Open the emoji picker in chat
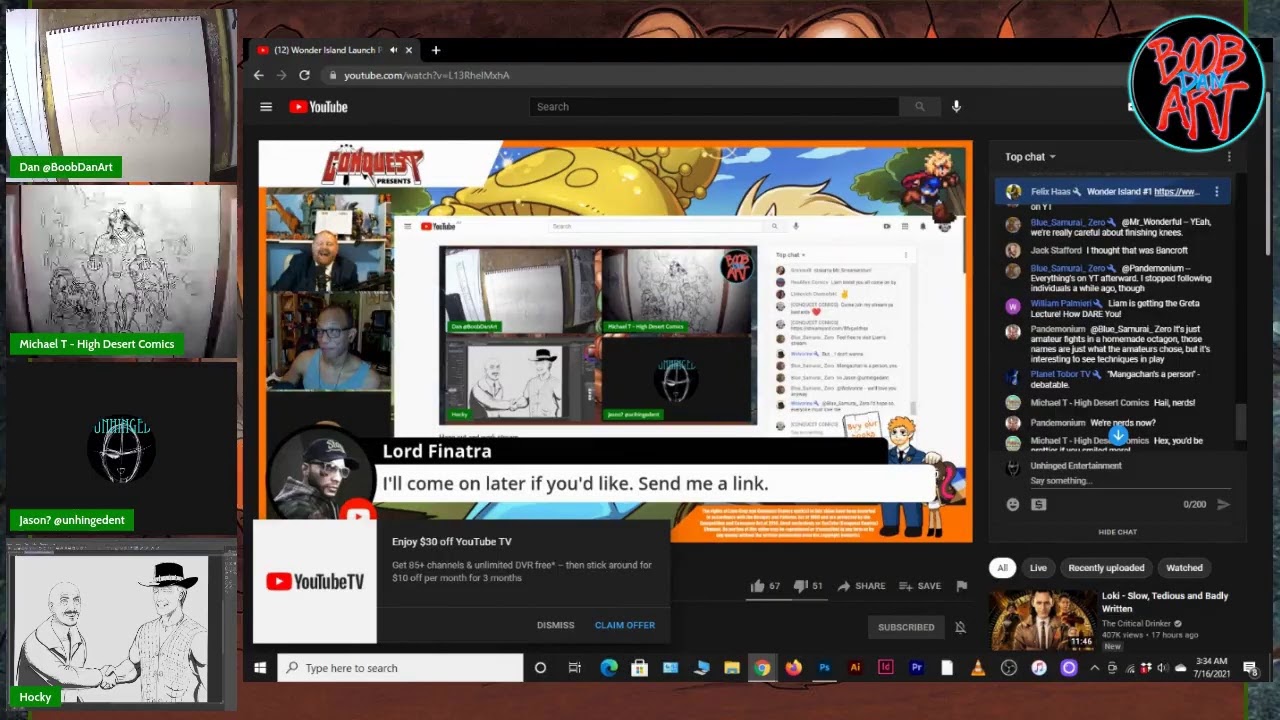 click(x=1013, y=505)
